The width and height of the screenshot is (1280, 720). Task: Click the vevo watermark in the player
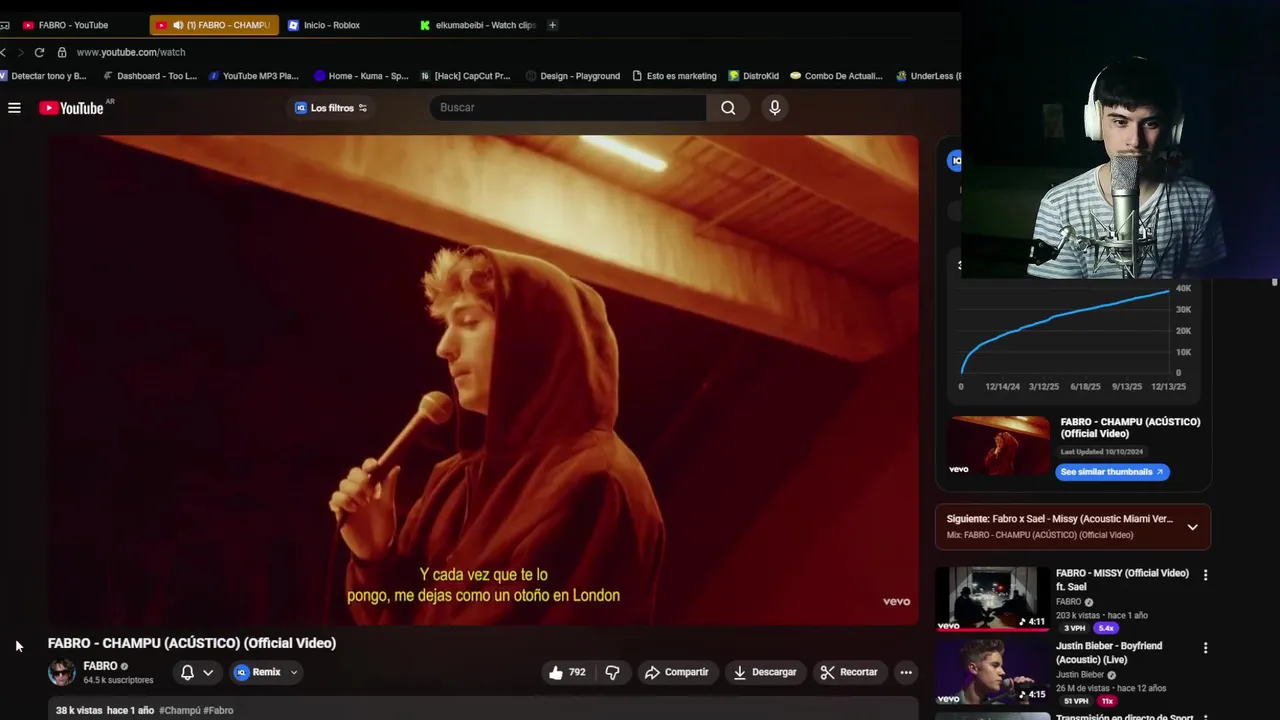(x=896, y=601)
